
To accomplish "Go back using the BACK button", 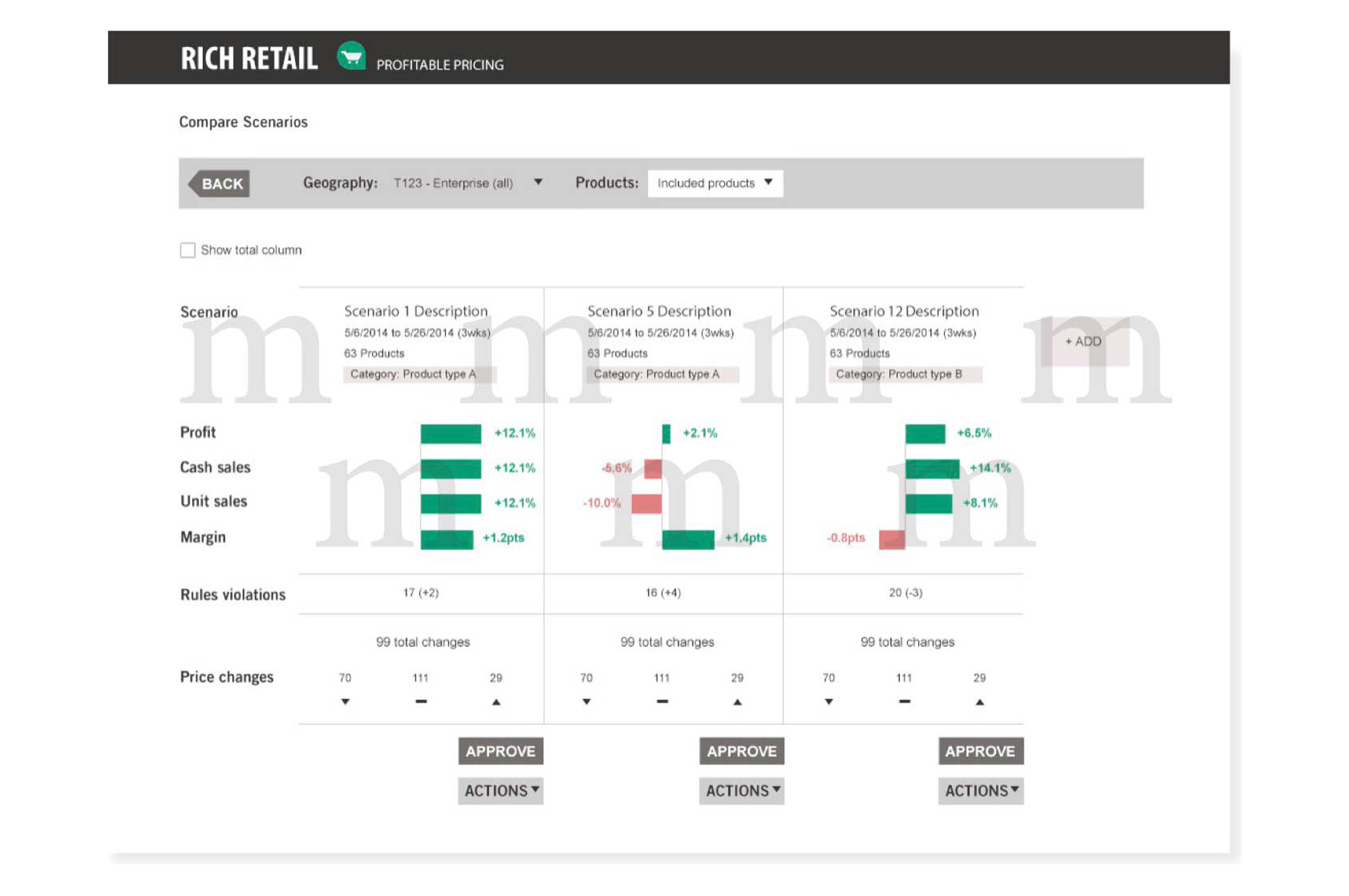I will [221, 184].
